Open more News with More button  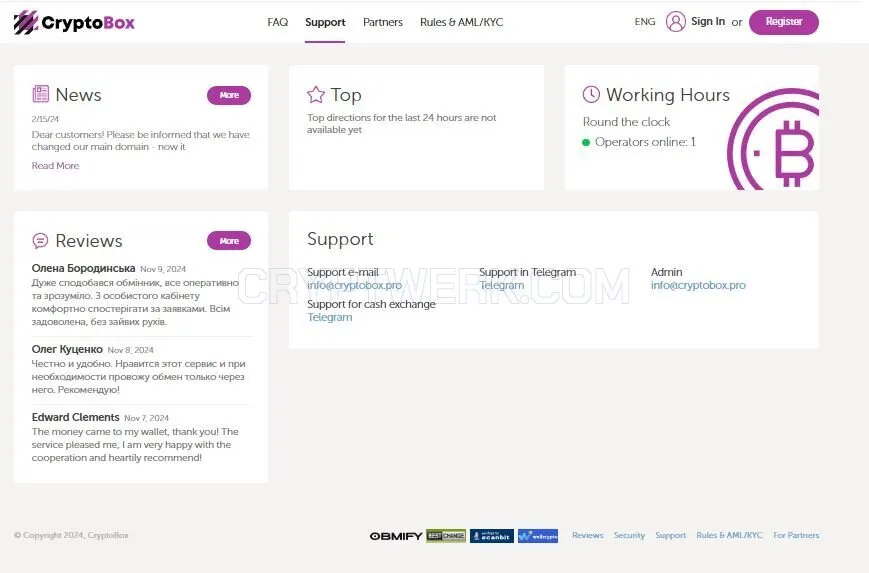[229, 95]
